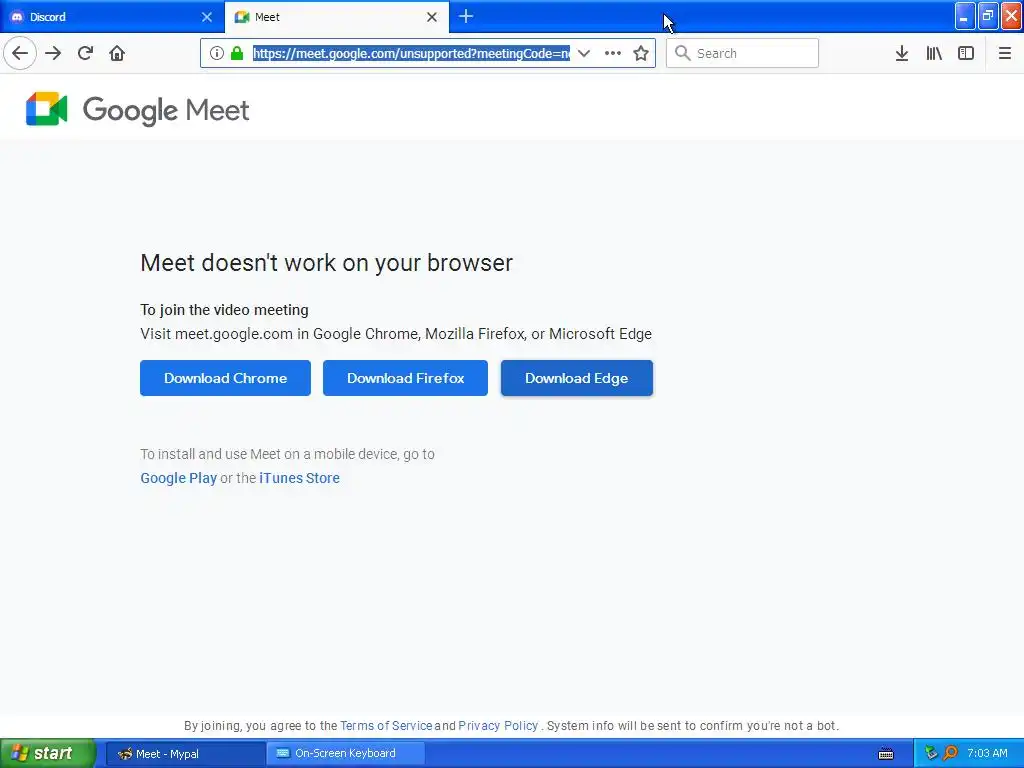Click the magnifier in the Search box
This screenshot has height=768, width=1024.
pos(682,53)
